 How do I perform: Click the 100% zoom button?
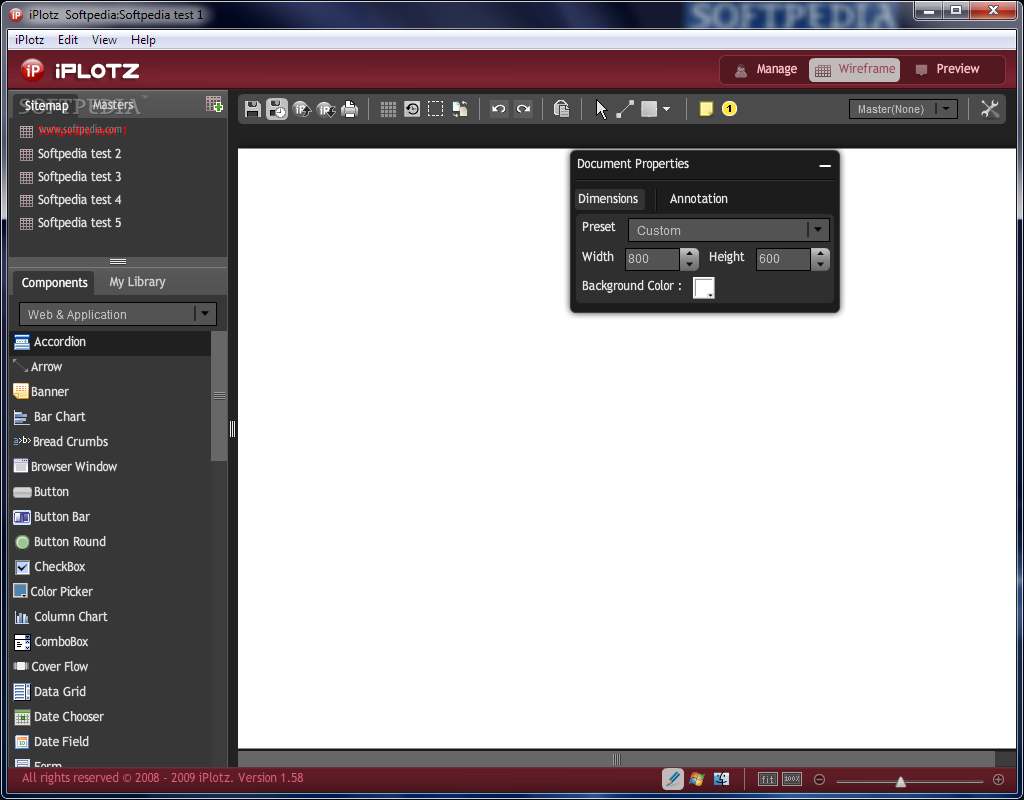coord(792,779)
